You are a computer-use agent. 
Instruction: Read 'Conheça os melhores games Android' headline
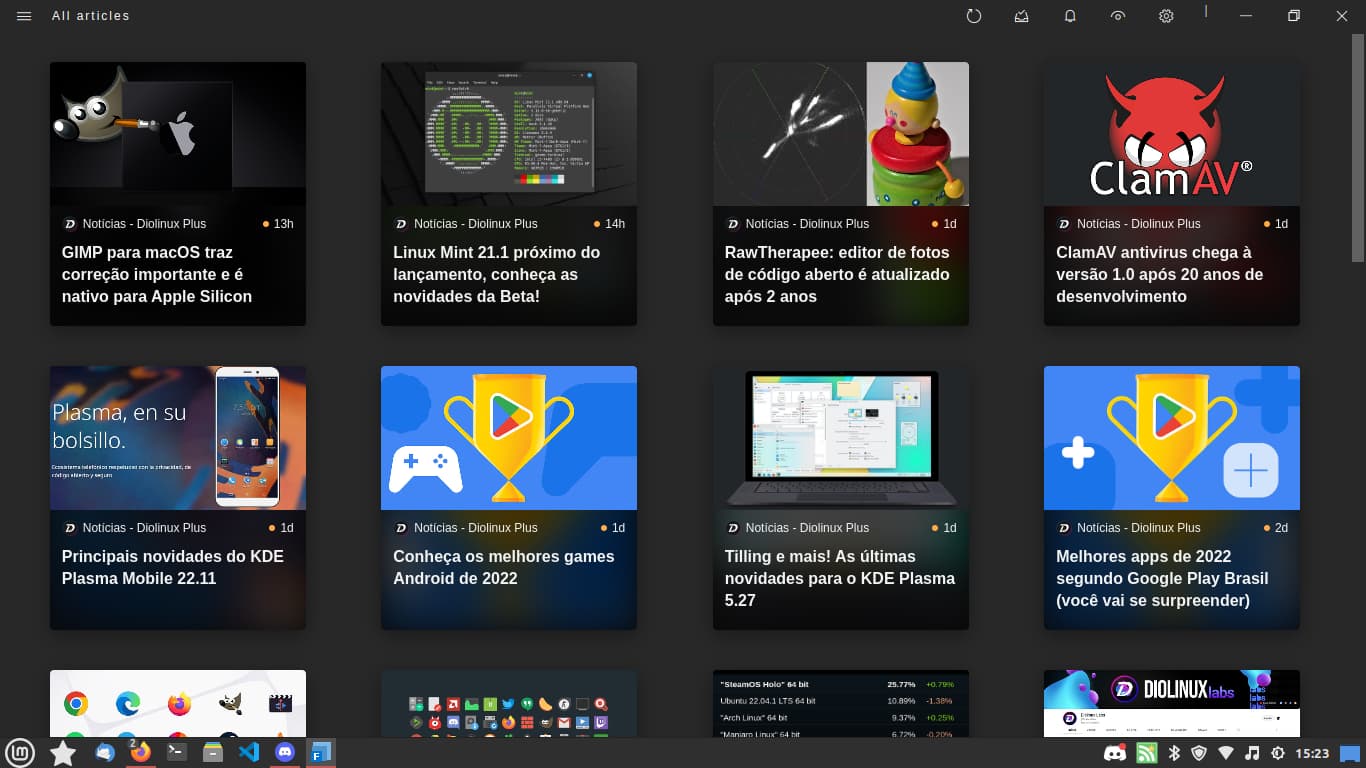point(504,567)
